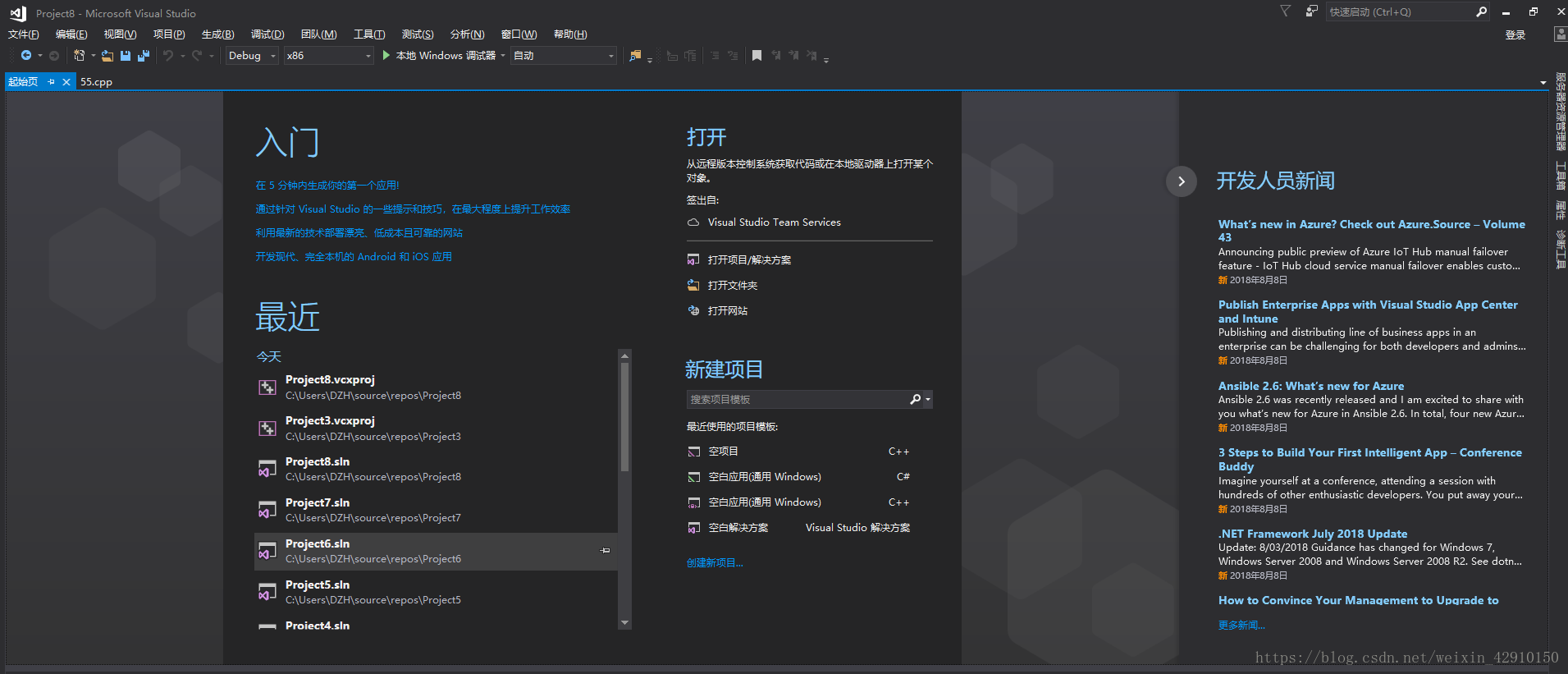Click the 创建新项目... link

tap(715, 563)
